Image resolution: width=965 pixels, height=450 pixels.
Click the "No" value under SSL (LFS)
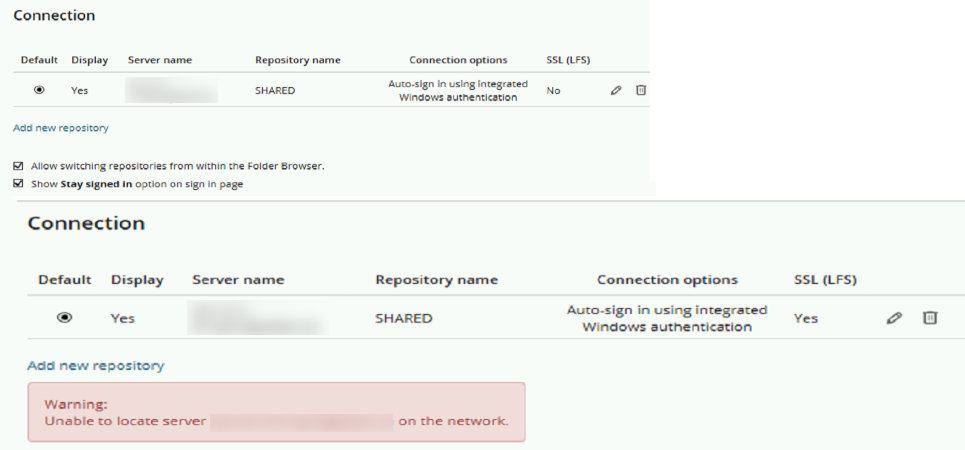[553, 90]
